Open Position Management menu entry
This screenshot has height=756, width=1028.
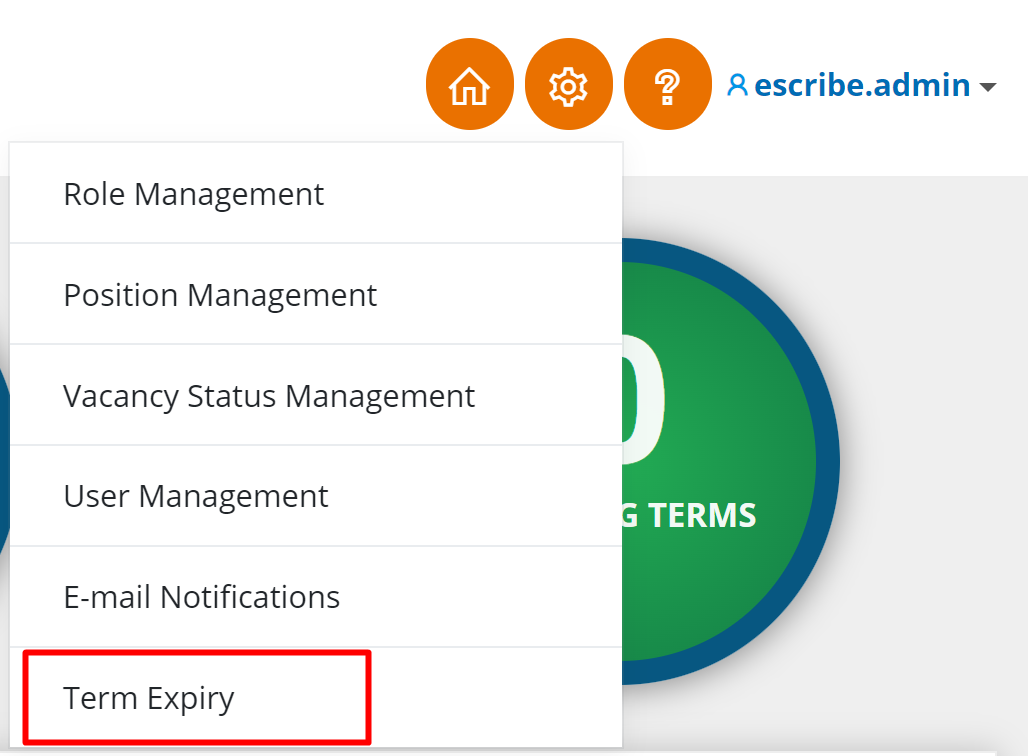(x=220, y=295)
